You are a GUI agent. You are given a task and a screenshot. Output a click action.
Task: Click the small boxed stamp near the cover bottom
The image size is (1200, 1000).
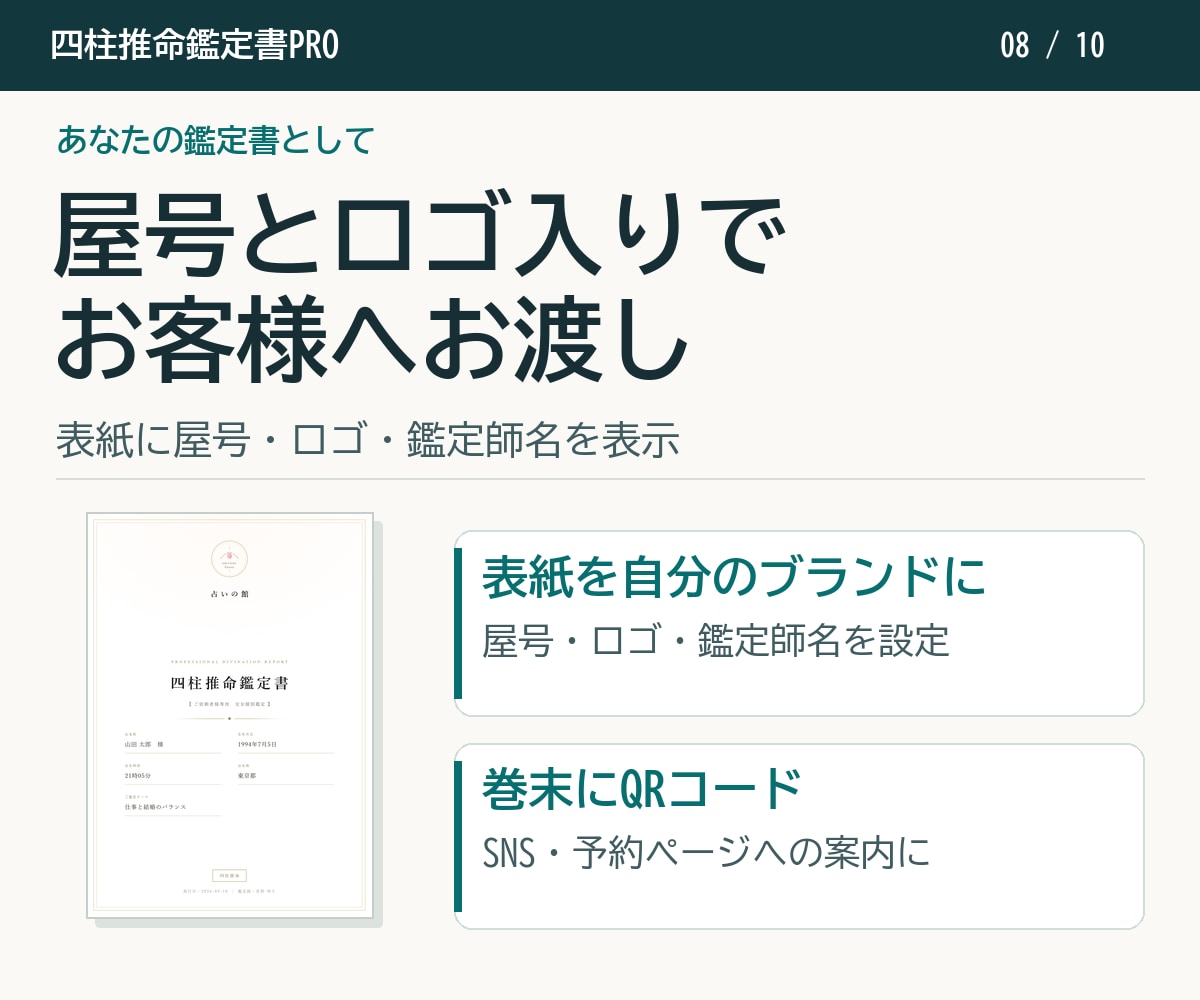pos(230,875)
